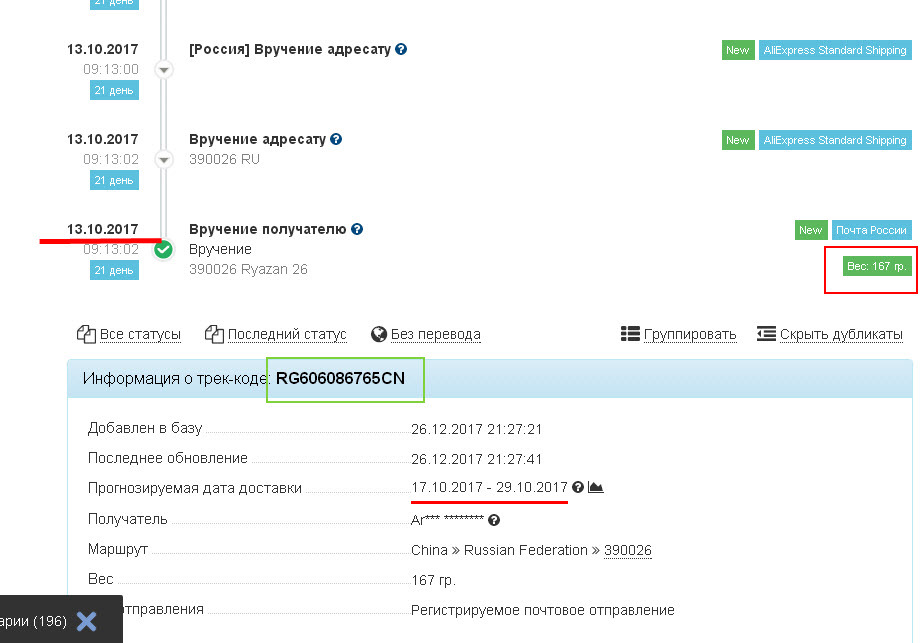Open postal code 390026 route link
The height and width of the screenshot is (643, 920).
point(627,550)
